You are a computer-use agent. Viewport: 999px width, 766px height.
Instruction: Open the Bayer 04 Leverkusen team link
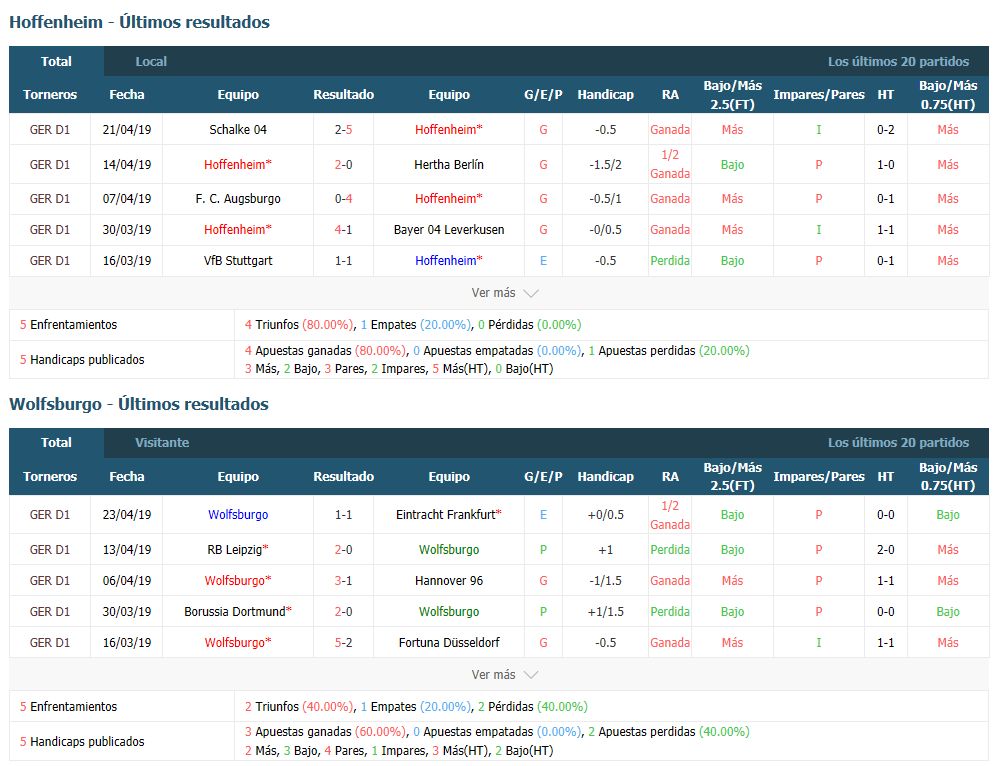tap(449, 230)
